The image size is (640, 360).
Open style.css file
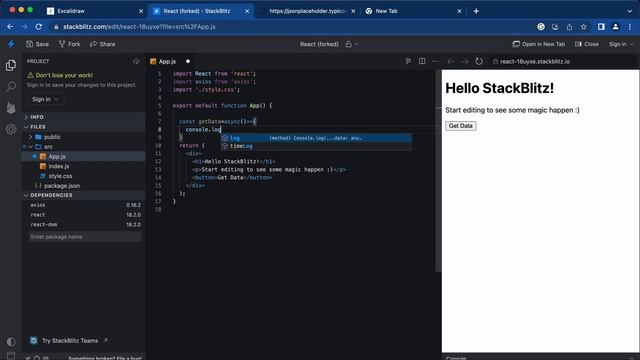(x=84, y=176)
